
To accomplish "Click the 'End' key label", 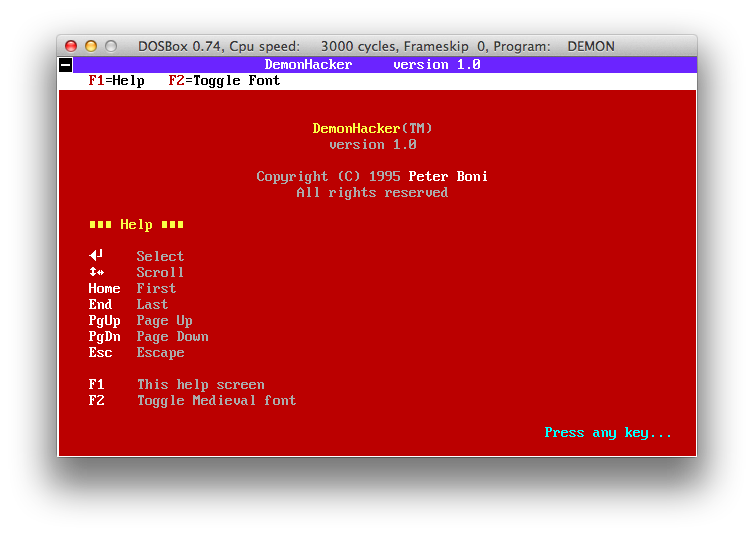I will (101, 304).
